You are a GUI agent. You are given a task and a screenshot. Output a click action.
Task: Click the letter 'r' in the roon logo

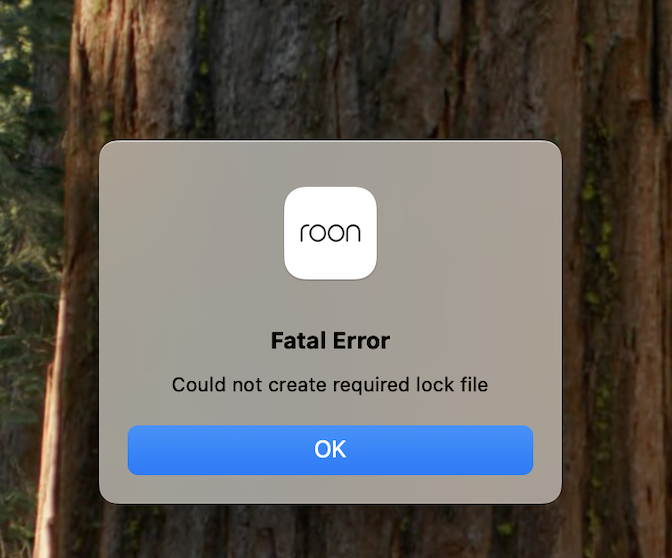pos(304,234)
